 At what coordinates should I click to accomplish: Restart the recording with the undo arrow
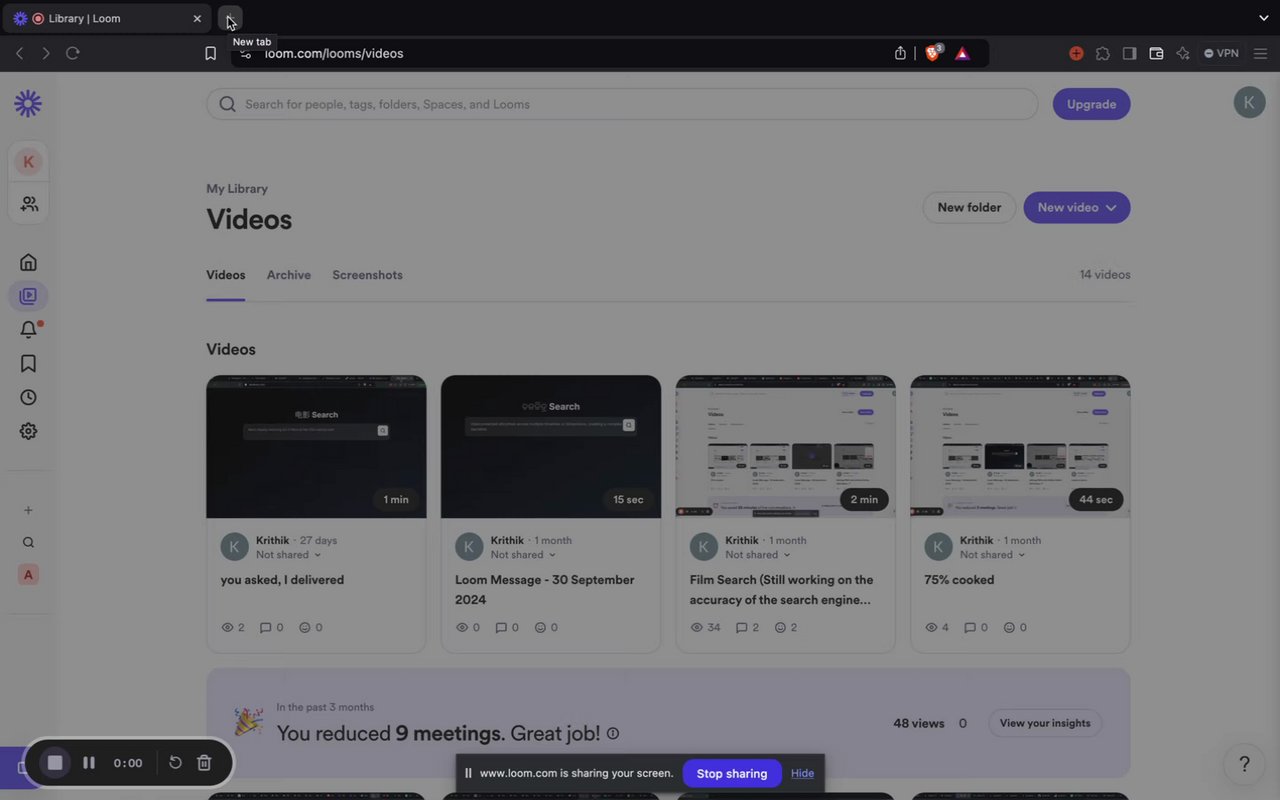[175, 763]
